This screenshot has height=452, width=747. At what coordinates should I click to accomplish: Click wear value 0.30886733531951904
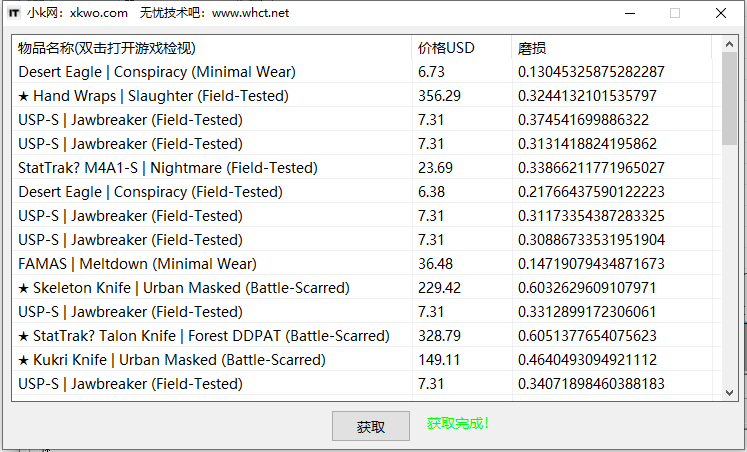[x=591, y=240]
